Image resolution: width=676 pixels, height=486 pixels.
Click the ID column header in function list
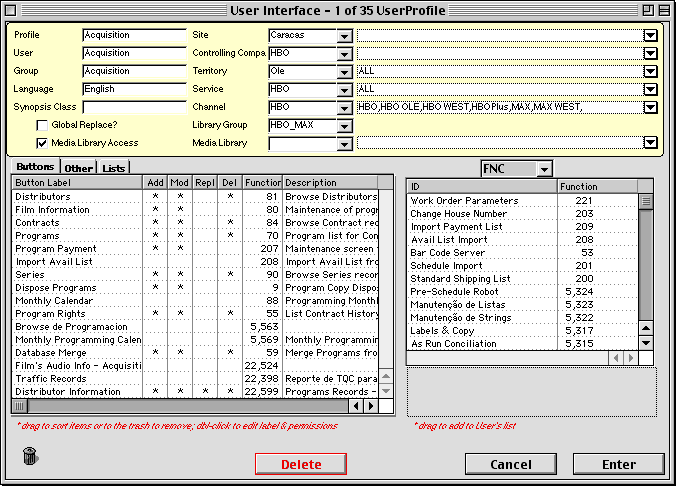(x=482, y=186)
